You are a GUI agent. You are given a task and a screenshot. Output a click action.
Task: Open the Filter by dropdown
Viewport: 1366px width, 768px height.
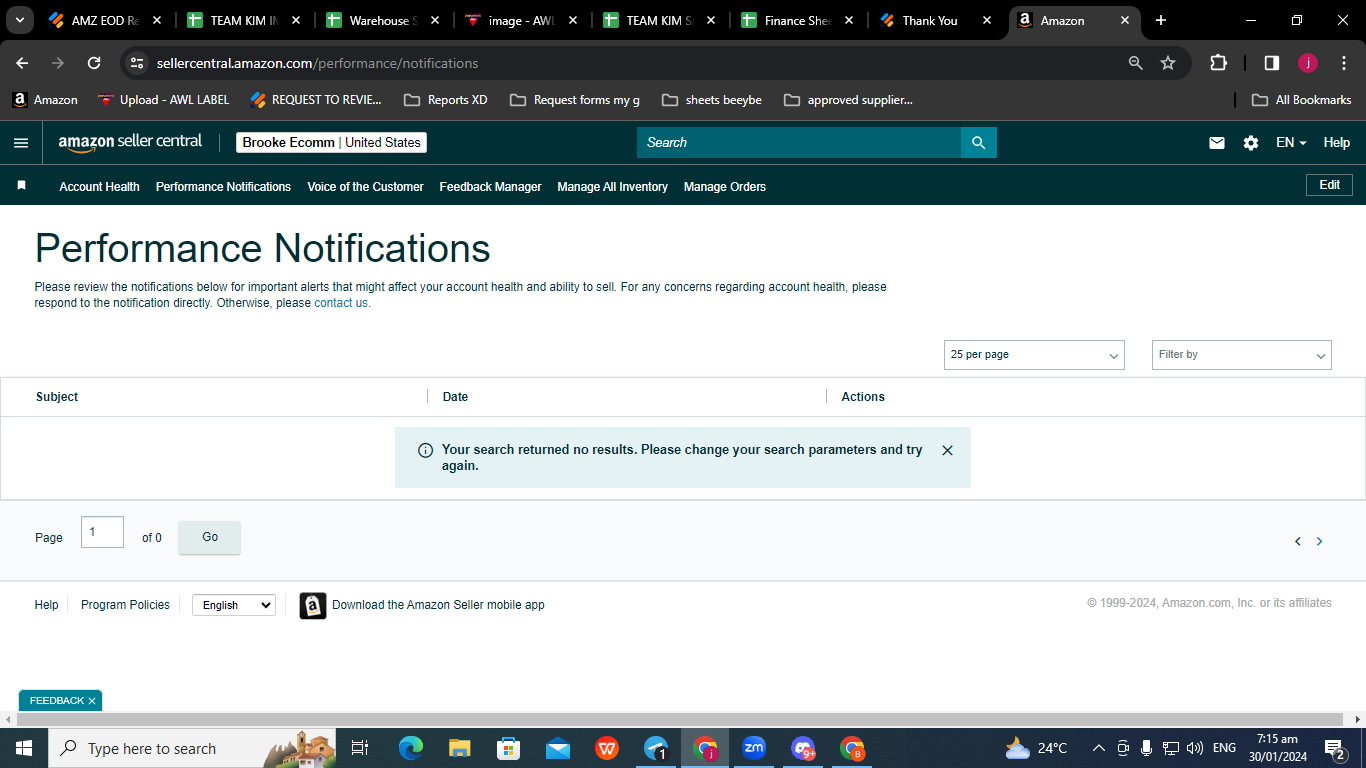coord(1242,355)
